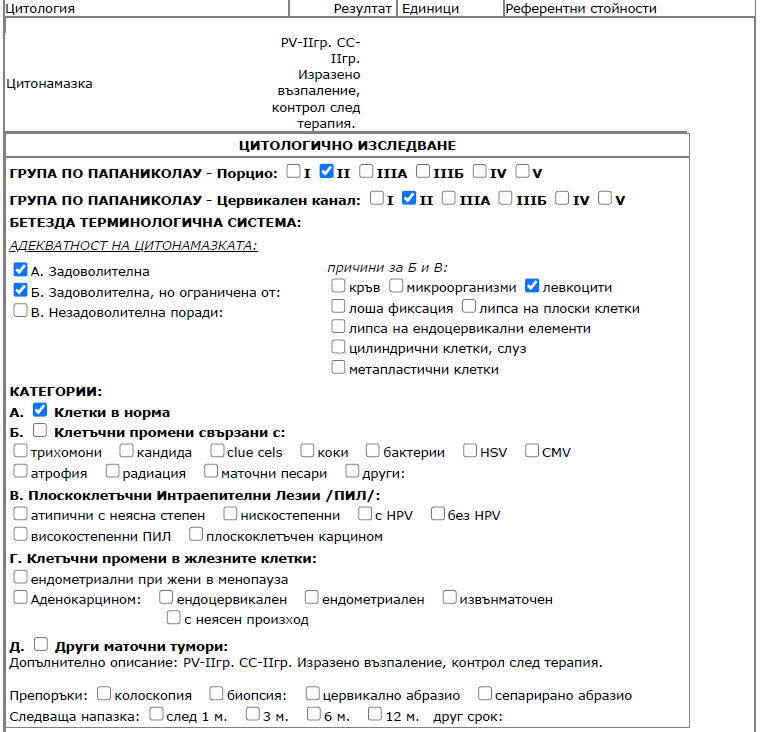Viewport: 761px width, 732px height.
Task: Uncheck 'А. Задоволителна' adequacy checkbox
Action: 21,270
